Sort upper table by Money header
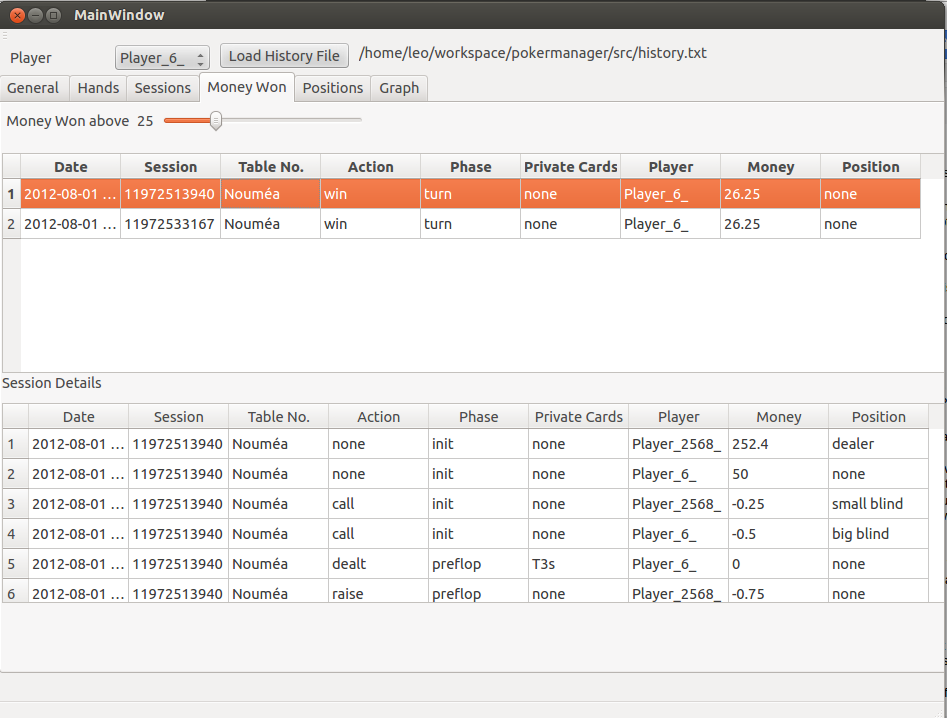The width and height of the screenshot is (947, 718). pyautogui.click(x=770, y=167)
